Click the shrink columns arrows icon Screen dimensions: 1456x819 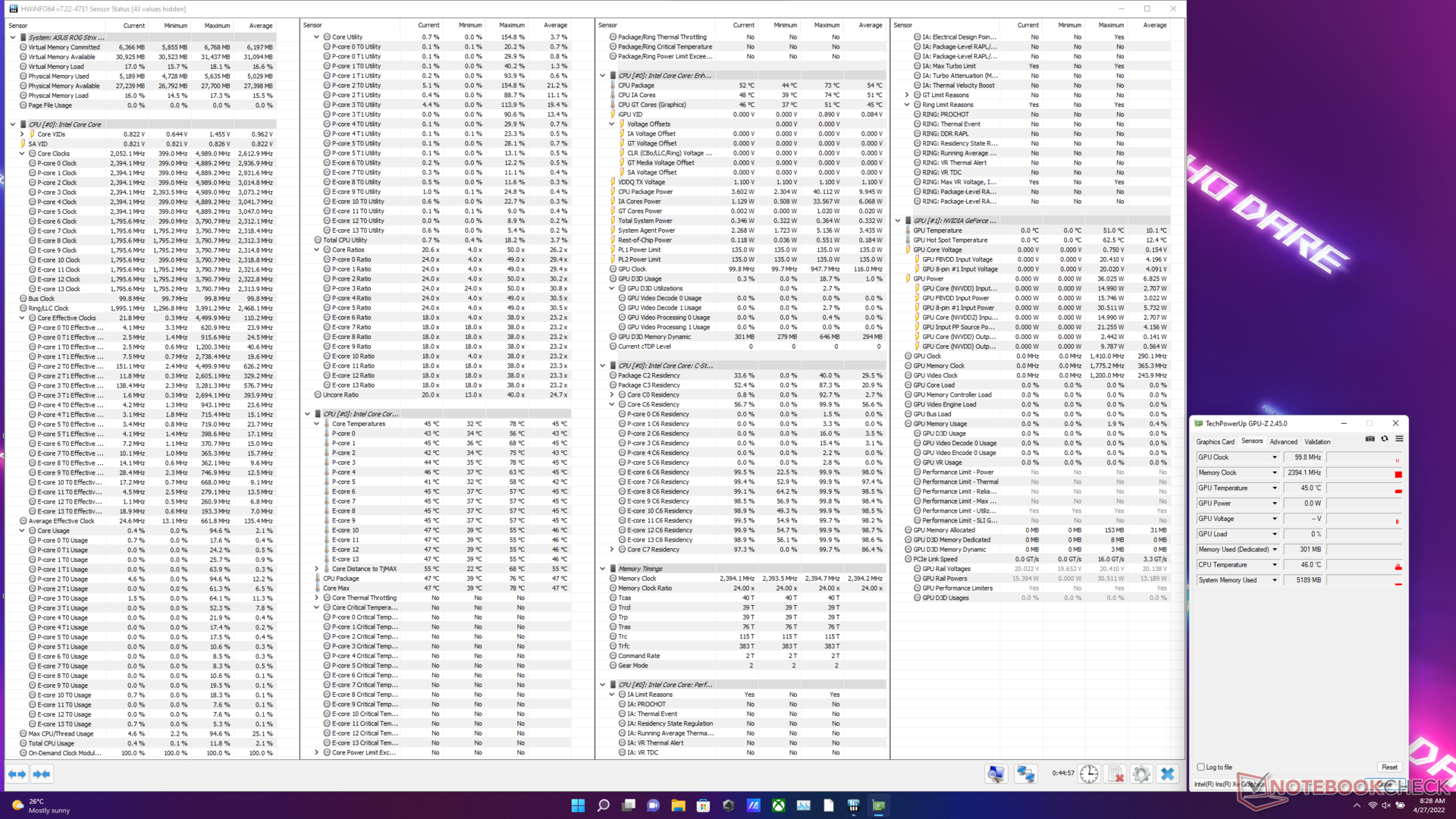[42, 774]
